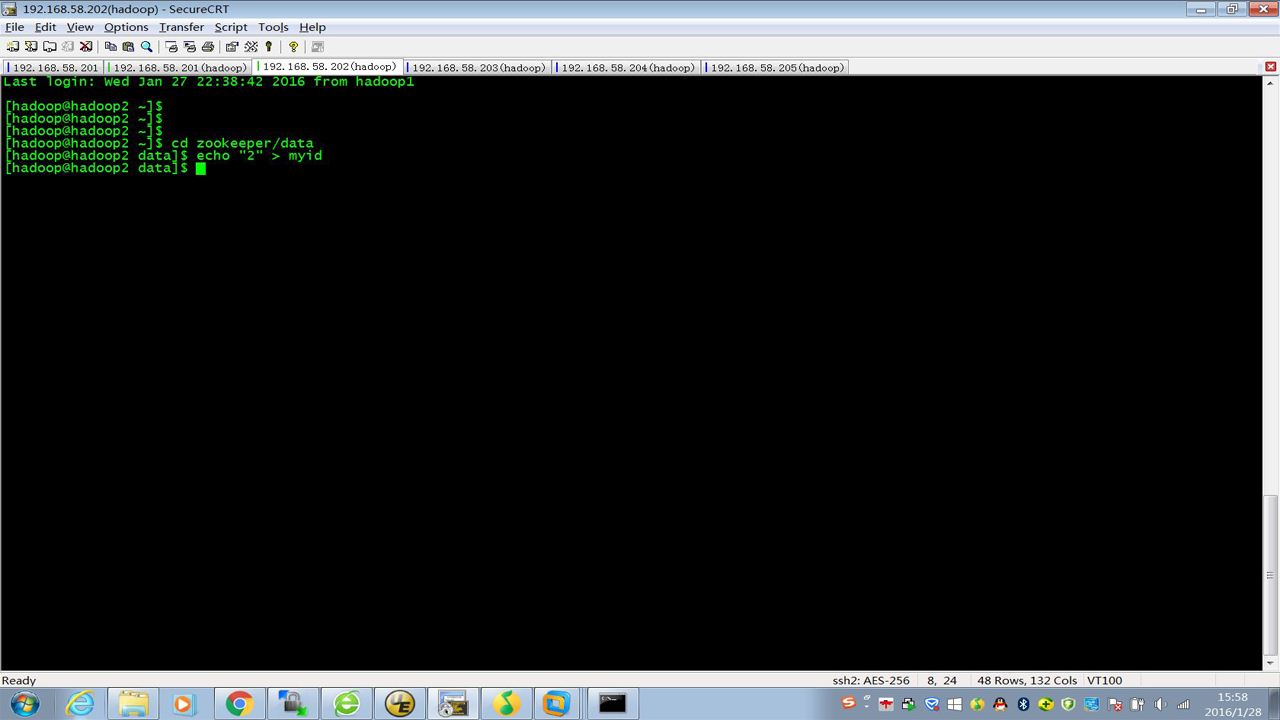Viewport: 1280px width, 720px height.
Task: Click 'ssh2: AES-256' in the status bar
Action: tap(871, 680)
